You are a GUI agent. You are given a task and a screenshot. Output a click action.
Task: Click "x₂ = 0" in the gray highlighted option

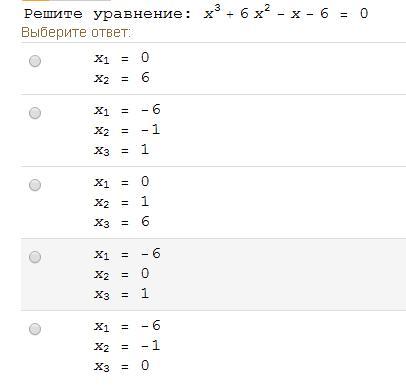click(x=122, y=274)
